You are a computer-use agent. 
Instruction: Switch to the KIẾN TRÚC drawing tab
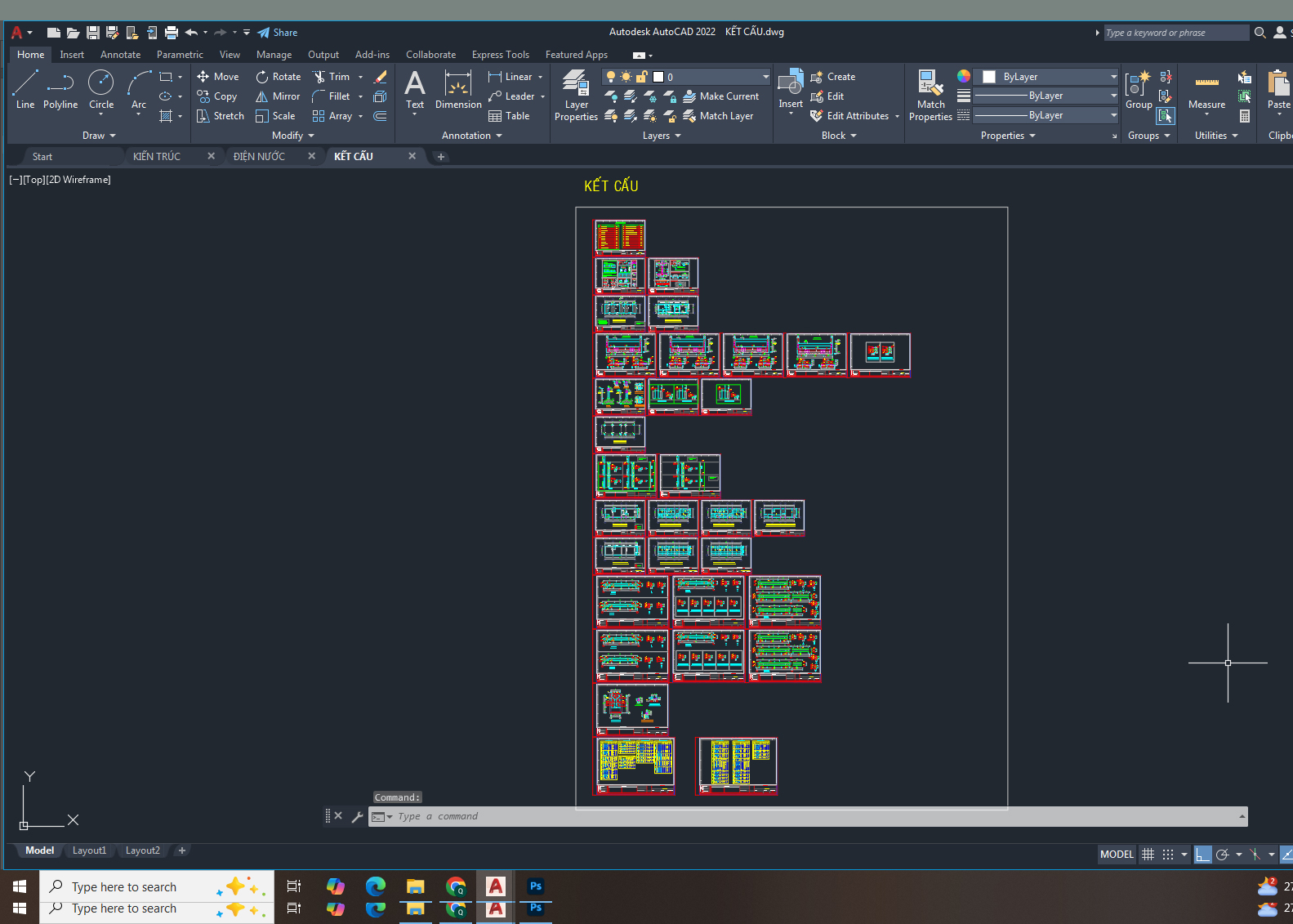(157, 156)
